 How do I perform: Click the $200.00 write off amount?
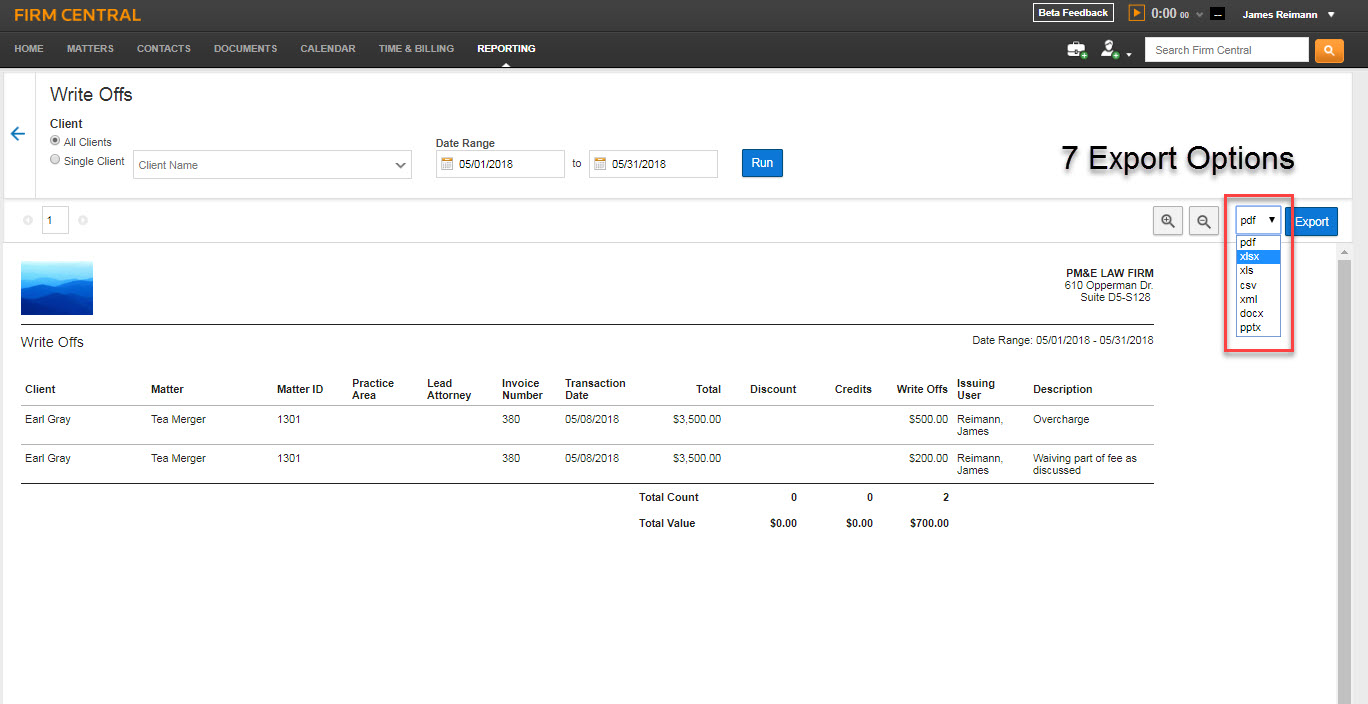click(928, 458)
